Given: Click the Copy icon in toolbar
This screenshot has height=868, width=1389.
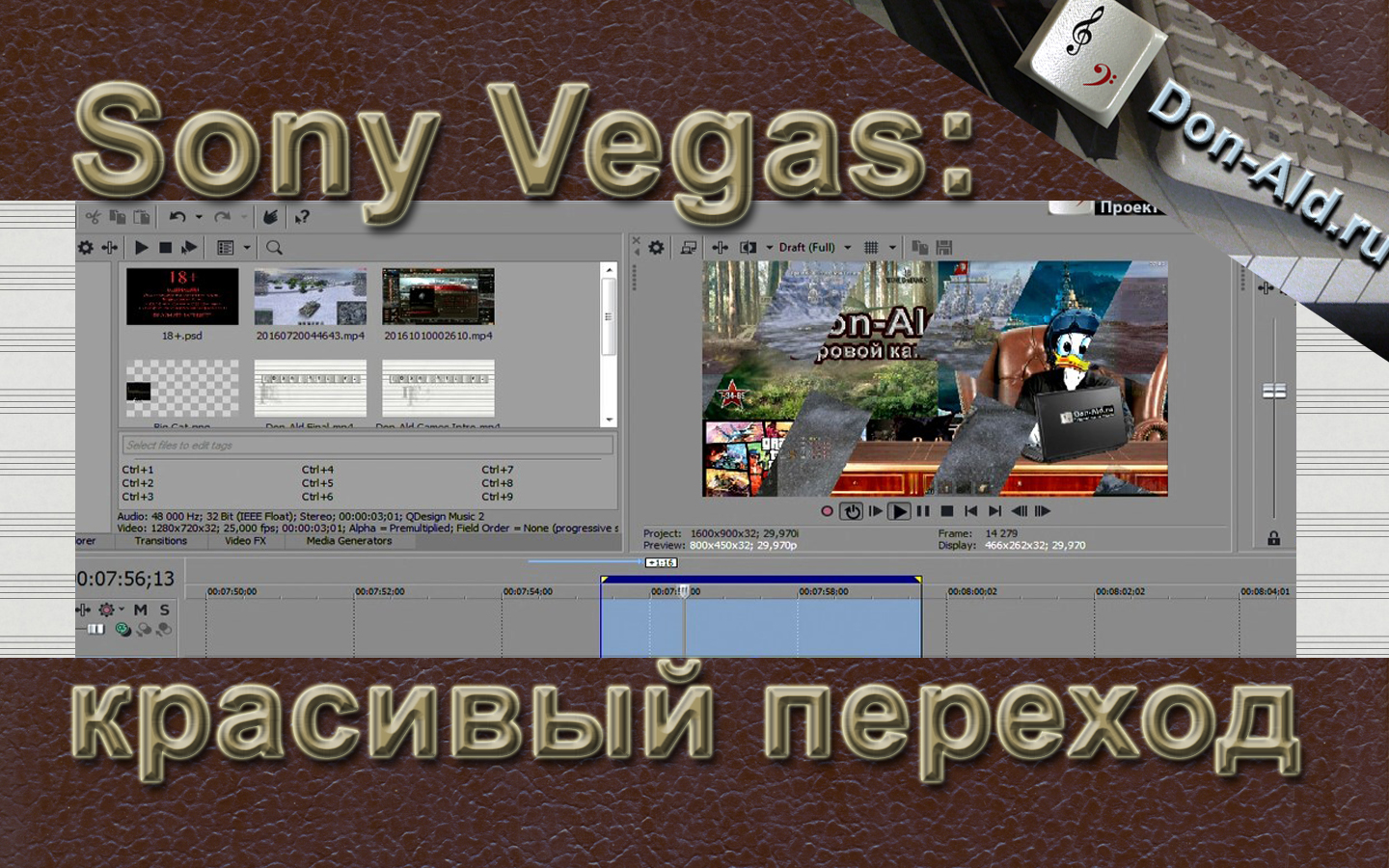Looking at the screenshot, I should click(118, 217).
